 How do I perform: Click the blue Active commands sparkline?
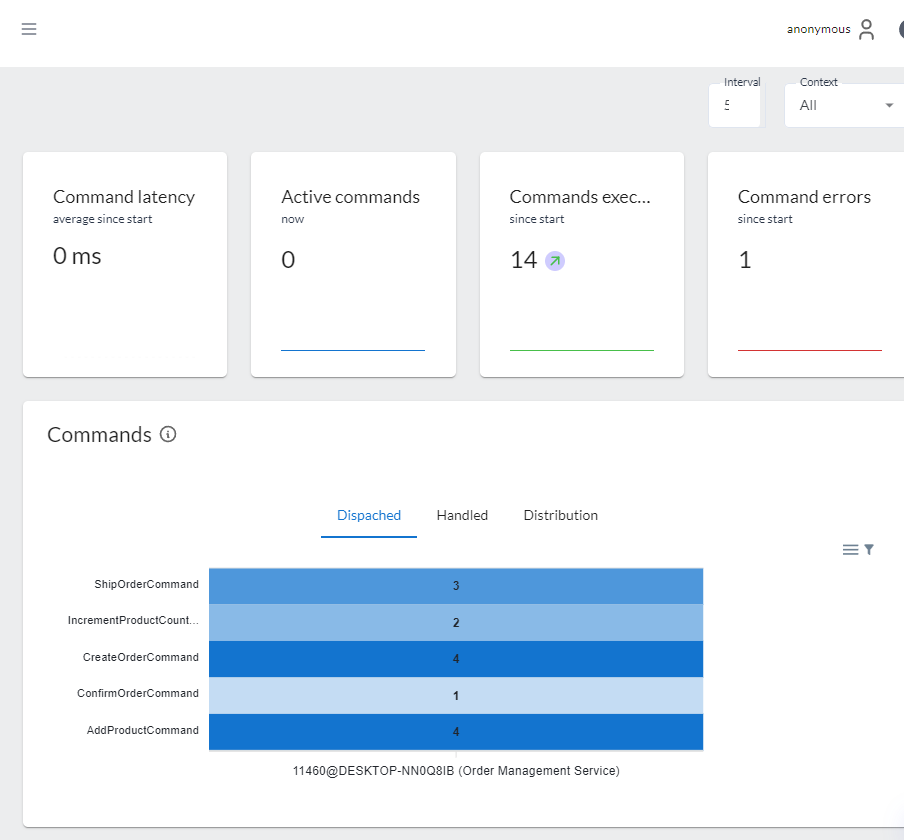click(x=353, y=350)
